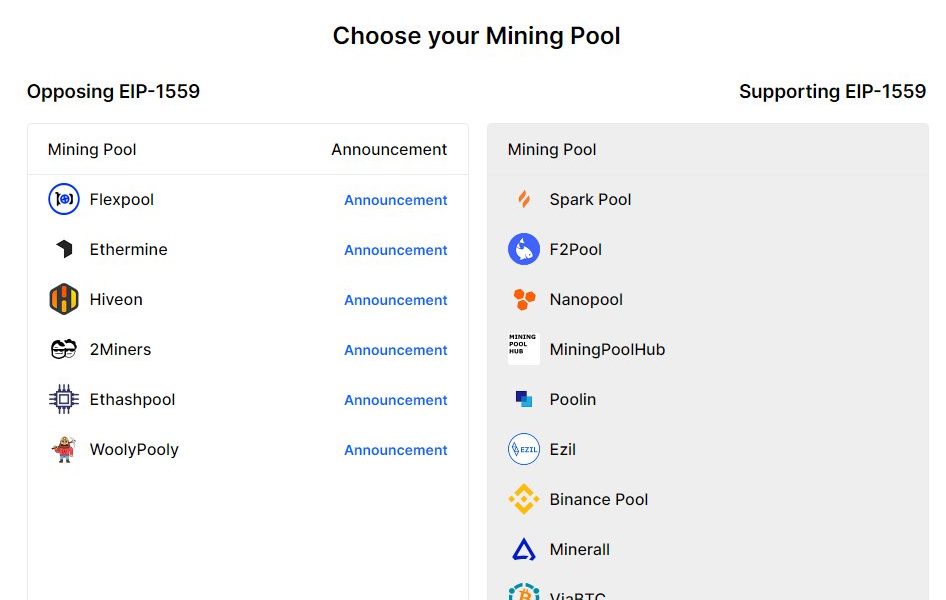Select the Nanopool name

coord(586,300)
